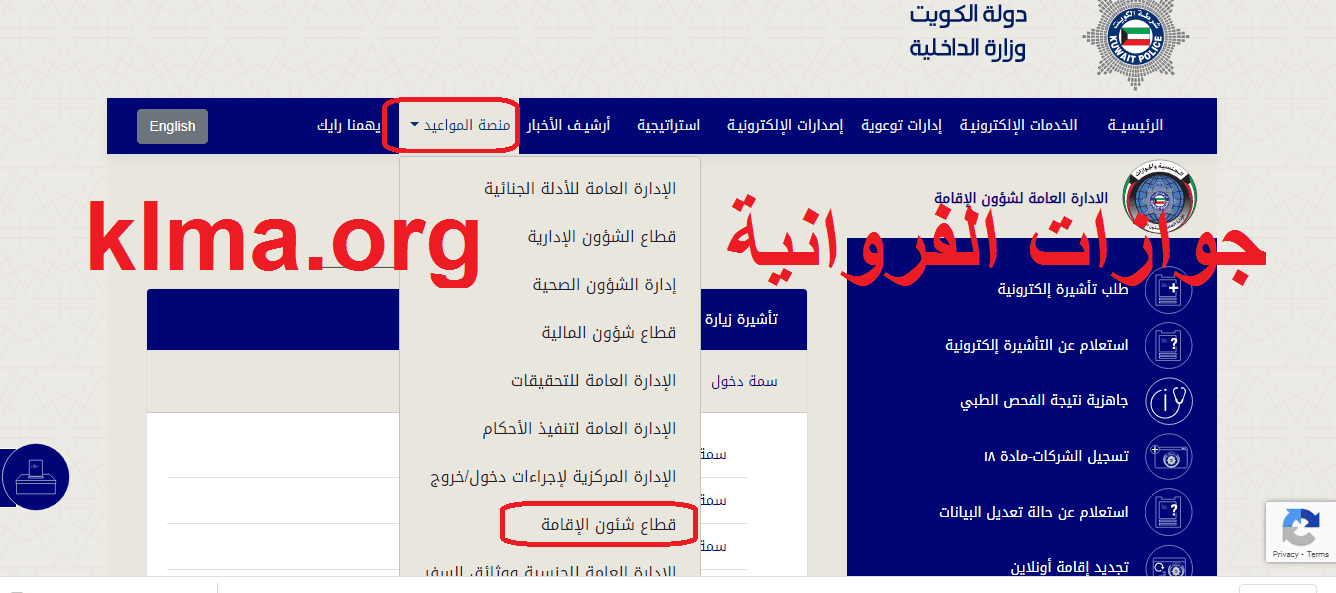Open the تجديد إقامة أونلاين link

pos(1069,567)
